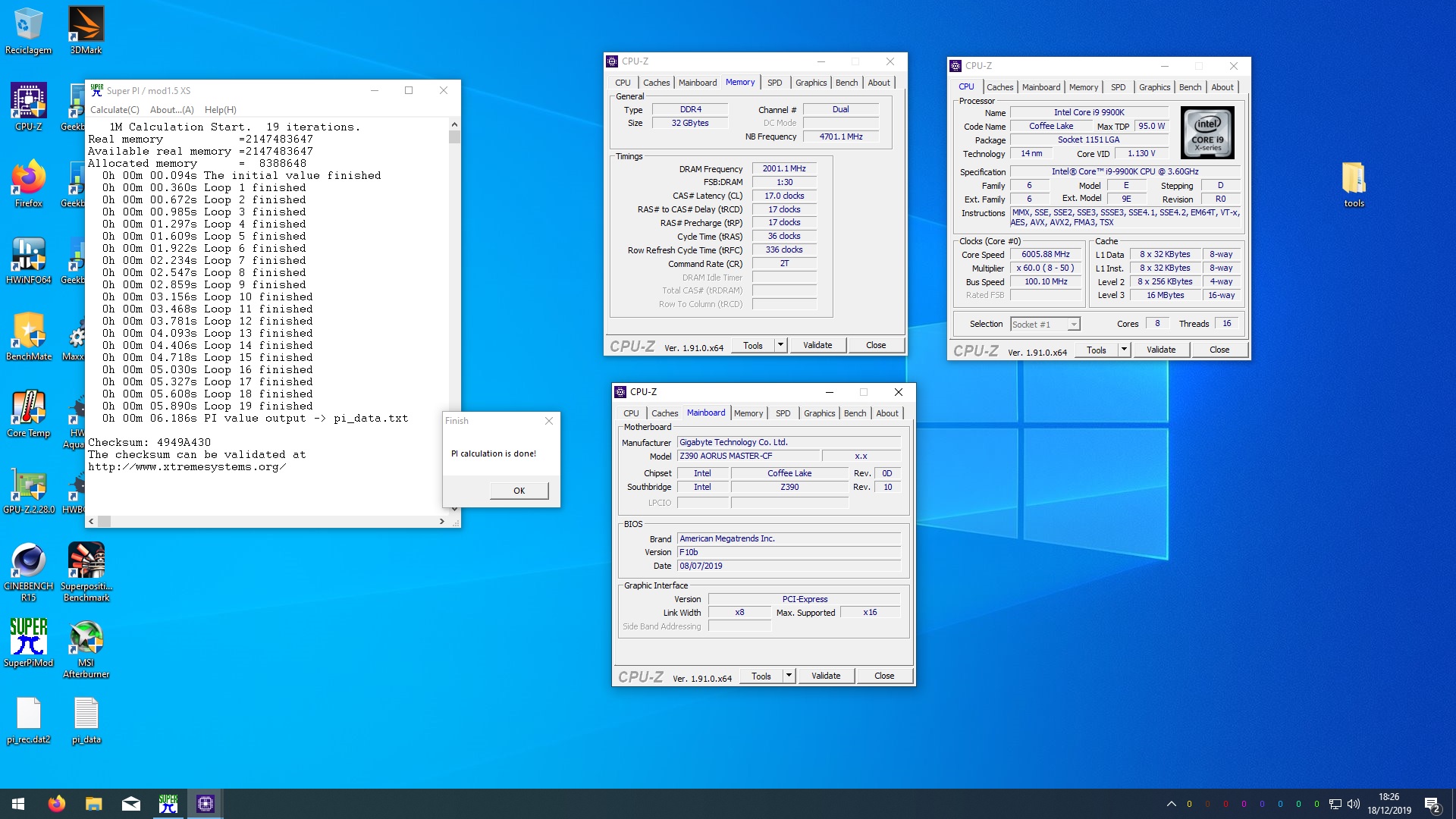Viewport: 1456px width, 819px height.
Task: Open the BenchMate desktop shortcut
Action: tap(28, 337)
